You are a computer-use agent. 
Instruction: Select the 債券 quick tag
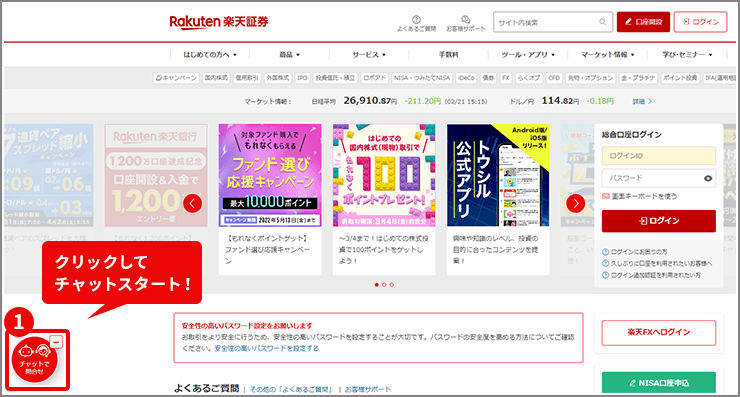(488, 78)
